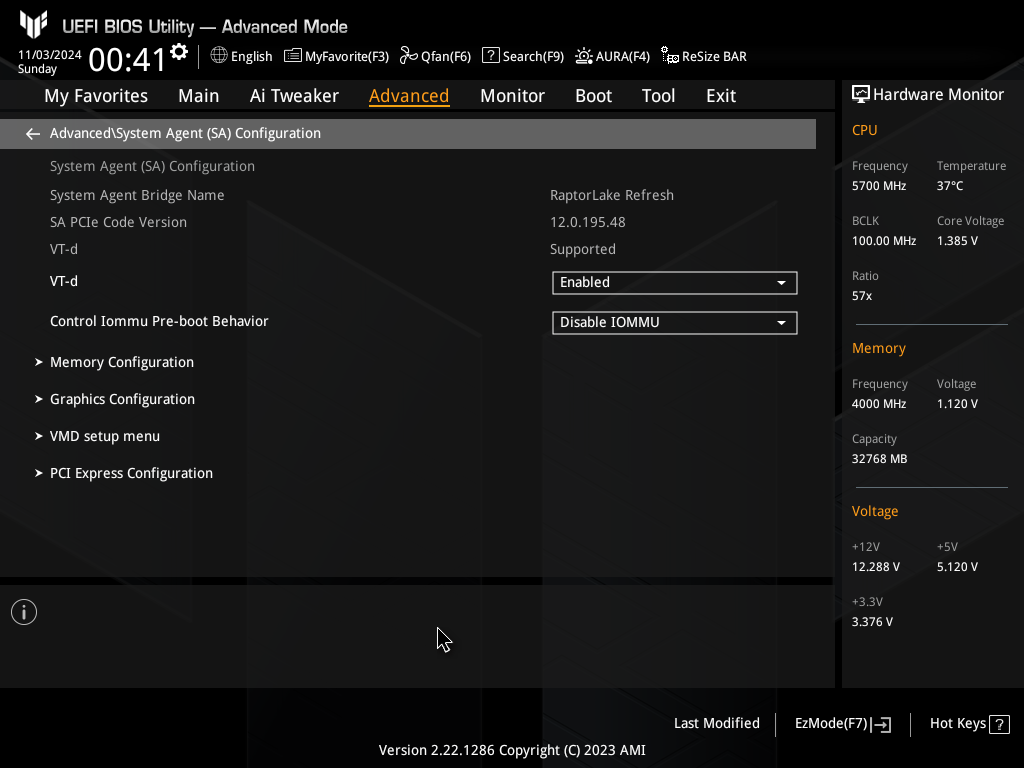Viewport: 1024px width, 768px height.
Task: Select the Advanced tab
Action: click(x=409, y=96)
